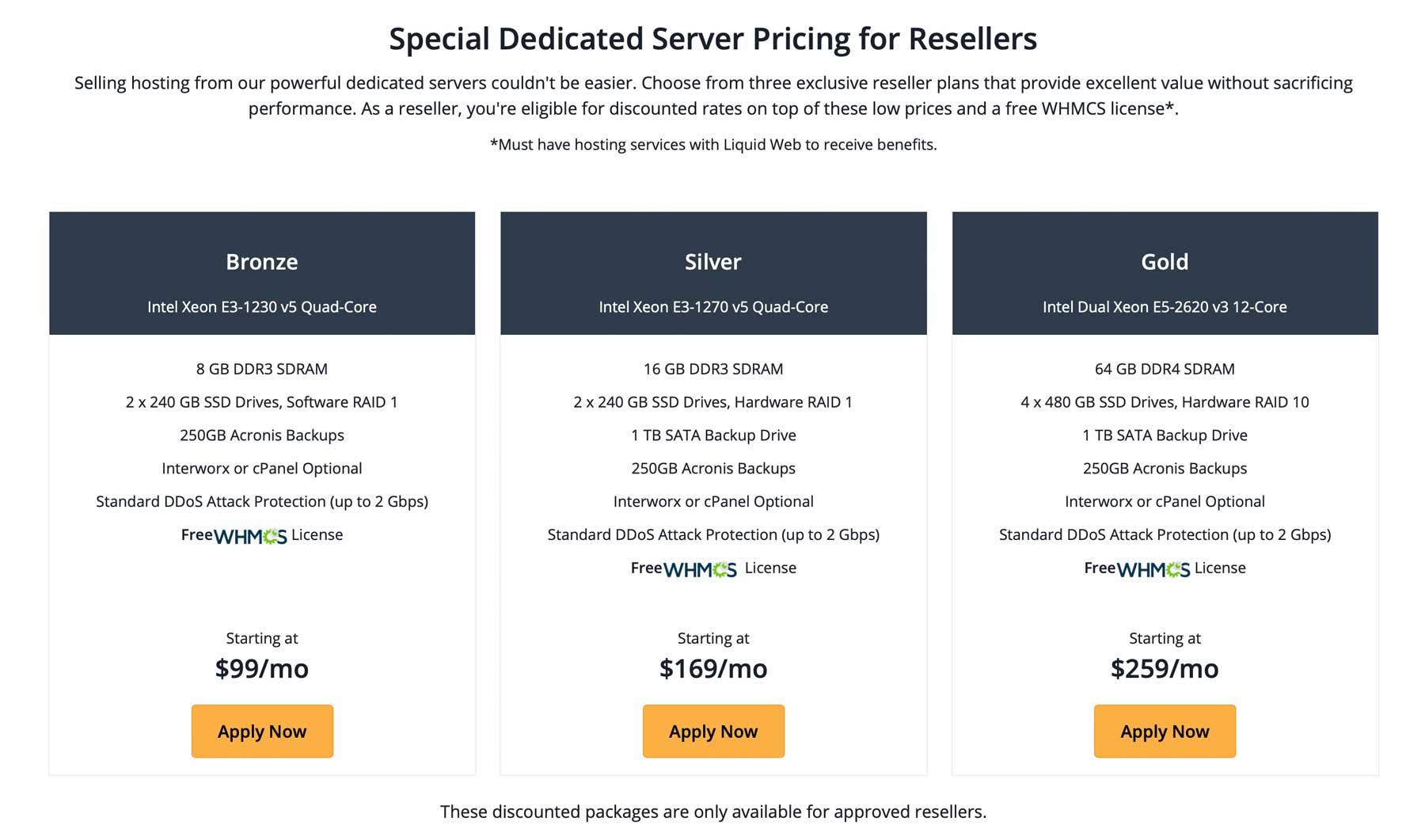The image size is (1425, 840).
Task: Click the approved resellers note at bottom
Action: [712, 811]
